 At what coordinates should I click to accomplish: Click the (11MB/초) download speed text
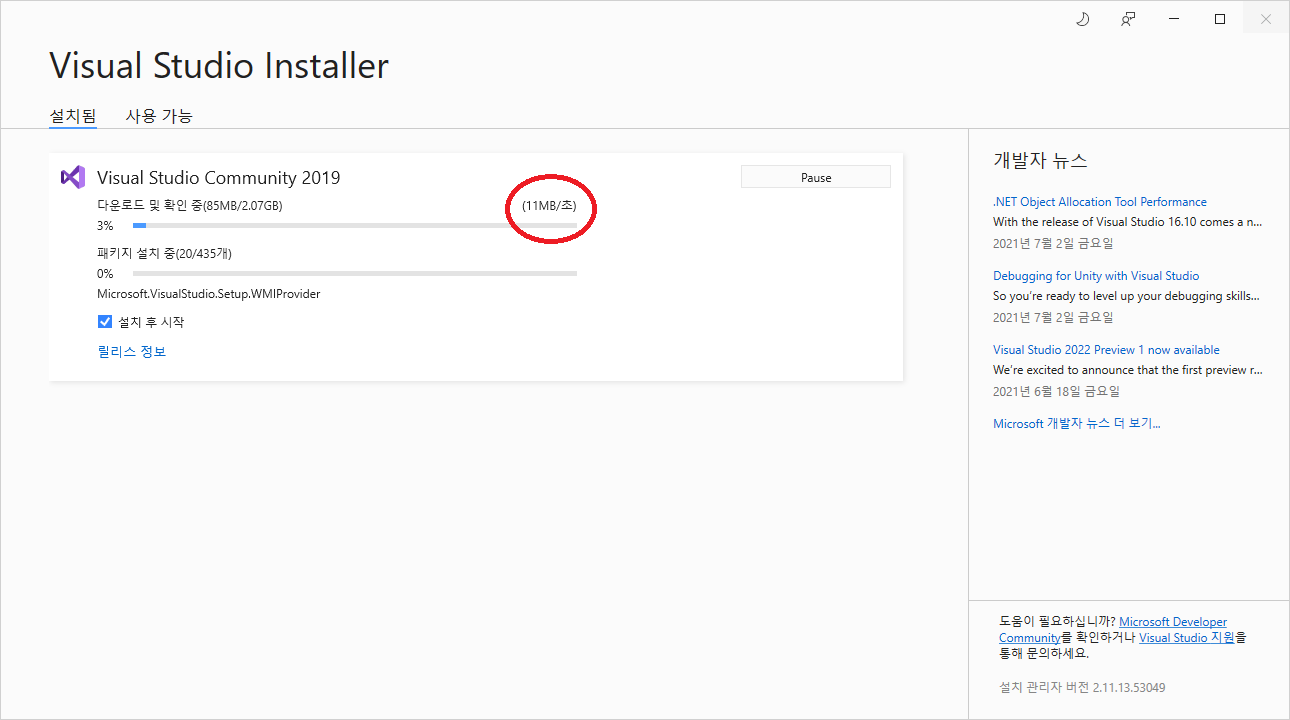pos(549,206)
